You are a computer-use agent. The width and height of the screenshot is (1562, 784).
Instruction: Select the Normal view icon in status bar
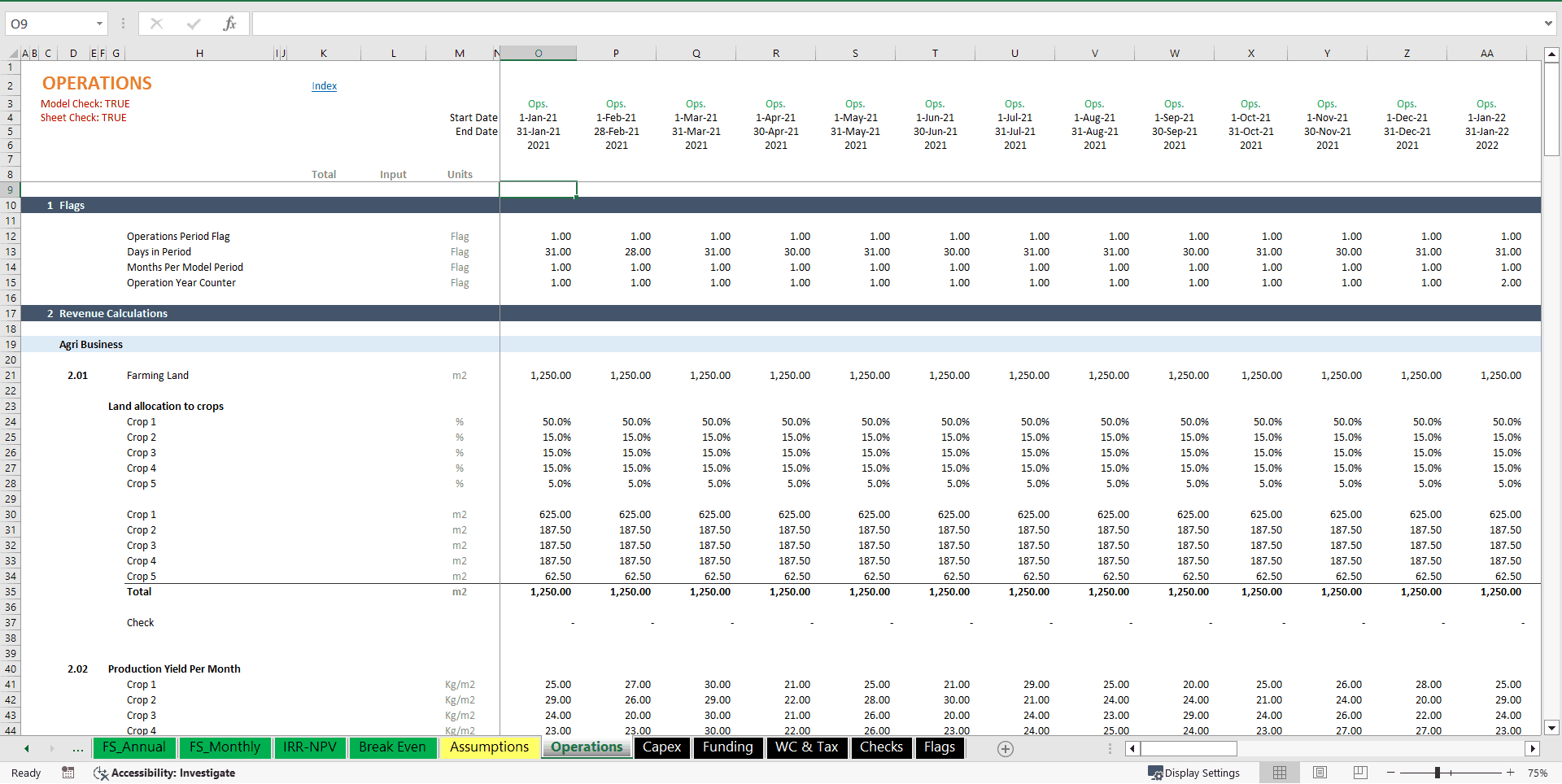point(1279,773)
